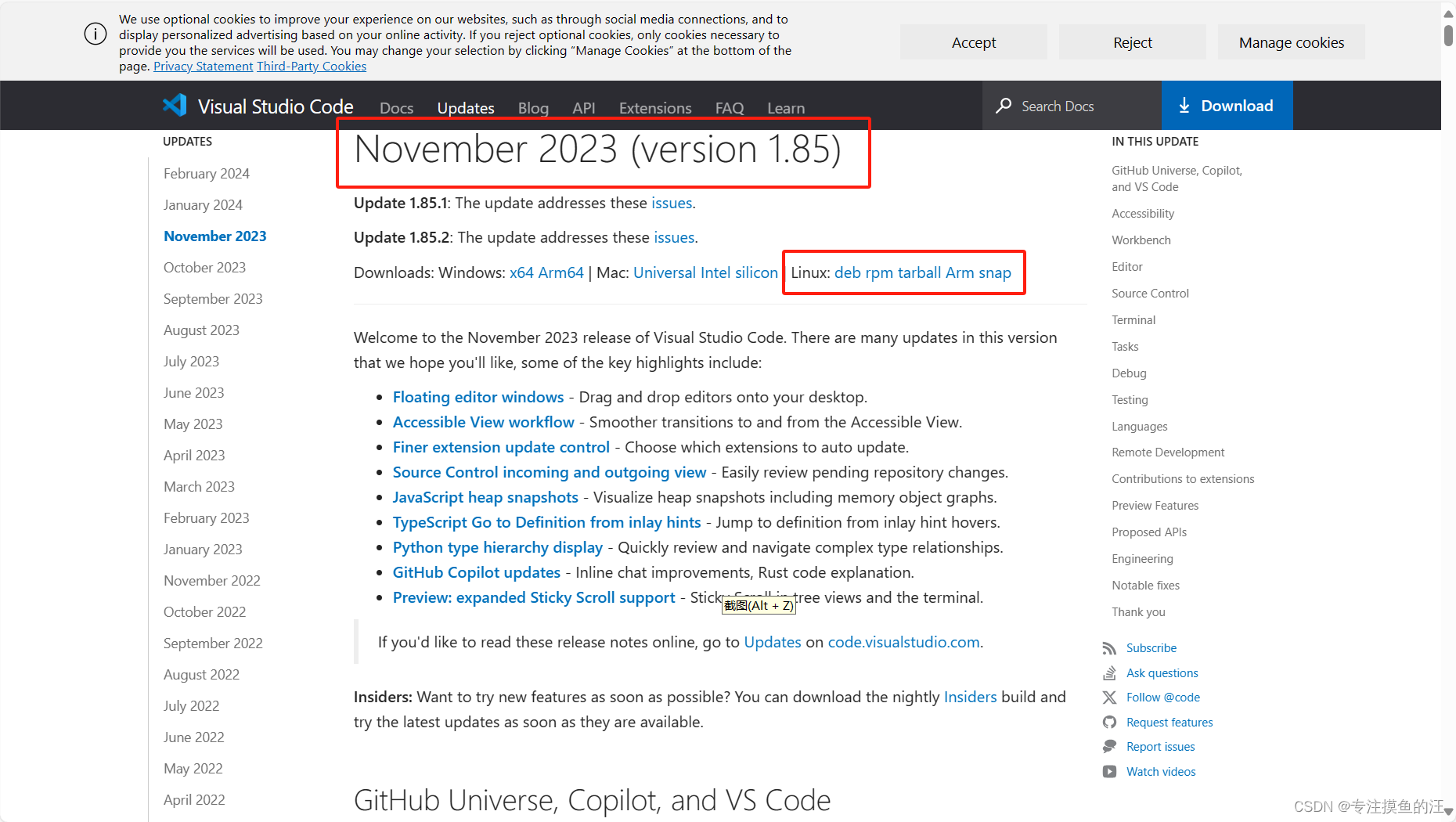Open Manage cookies options
1456x822 pixels.
[1292, 42]
